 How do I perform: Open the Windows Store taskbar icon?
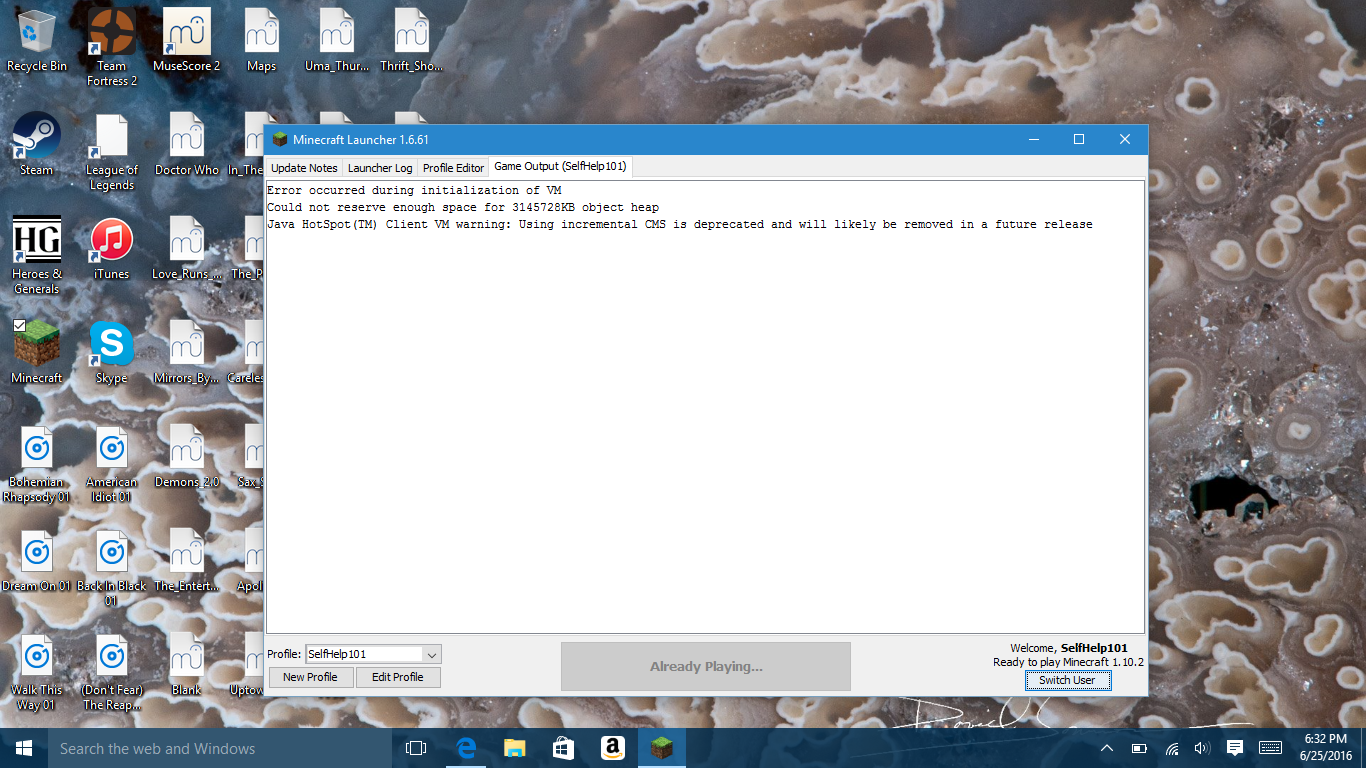click(x=563, y=748)
